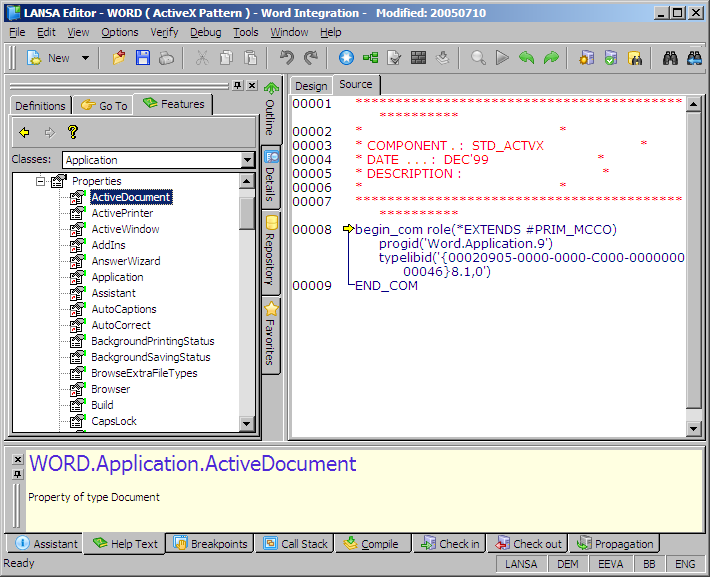Open the Breakpoints bottom tab
The image size is (710, 577).
[210, 544]
